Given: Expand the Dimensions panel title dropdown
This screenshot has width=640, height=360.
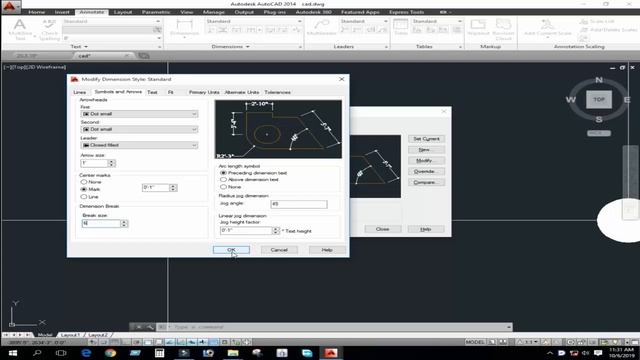Looking at the screenshot, I should pos(230,47).
